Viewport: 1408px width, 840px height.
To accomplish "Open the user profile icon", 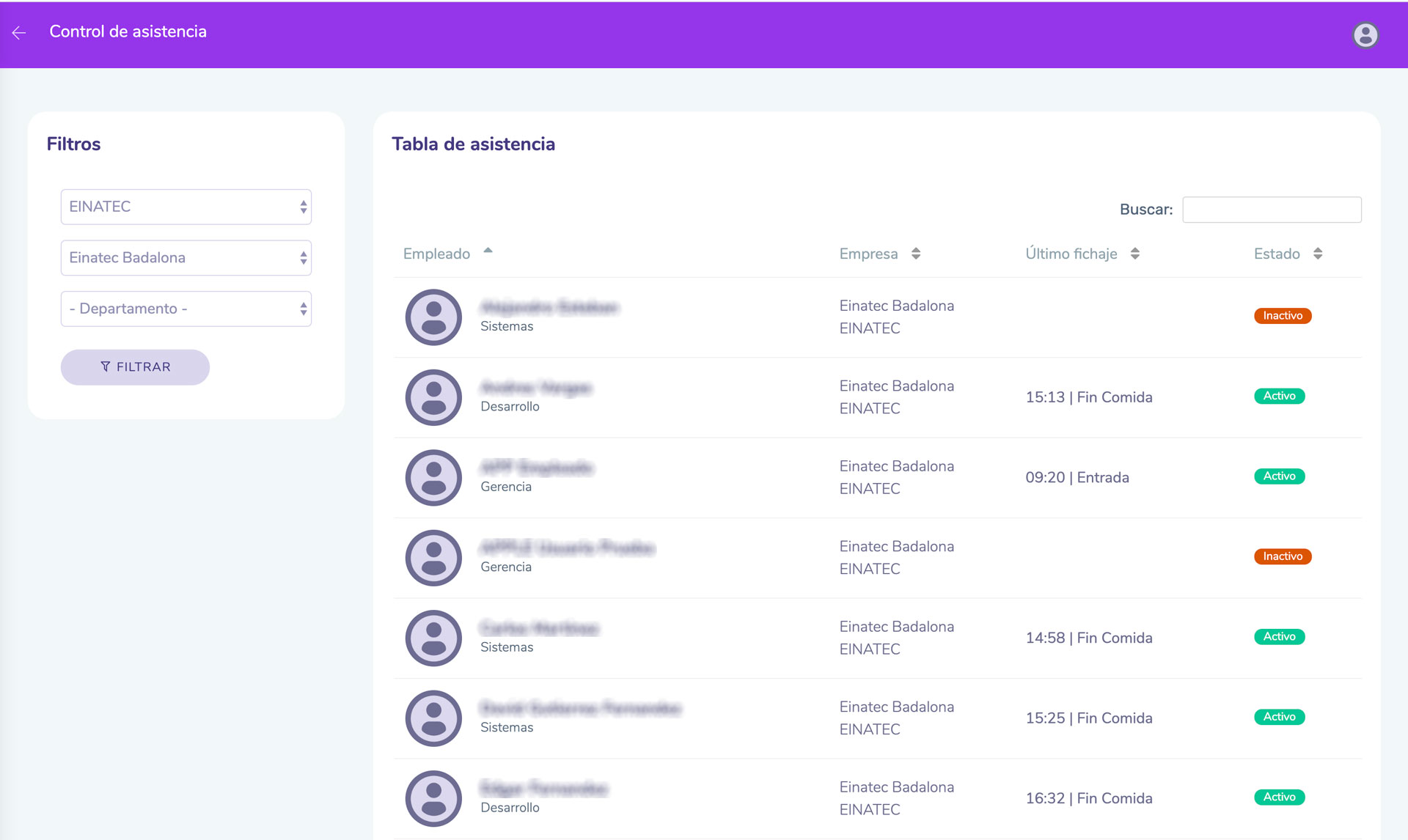I will (x=1365, y=34).
